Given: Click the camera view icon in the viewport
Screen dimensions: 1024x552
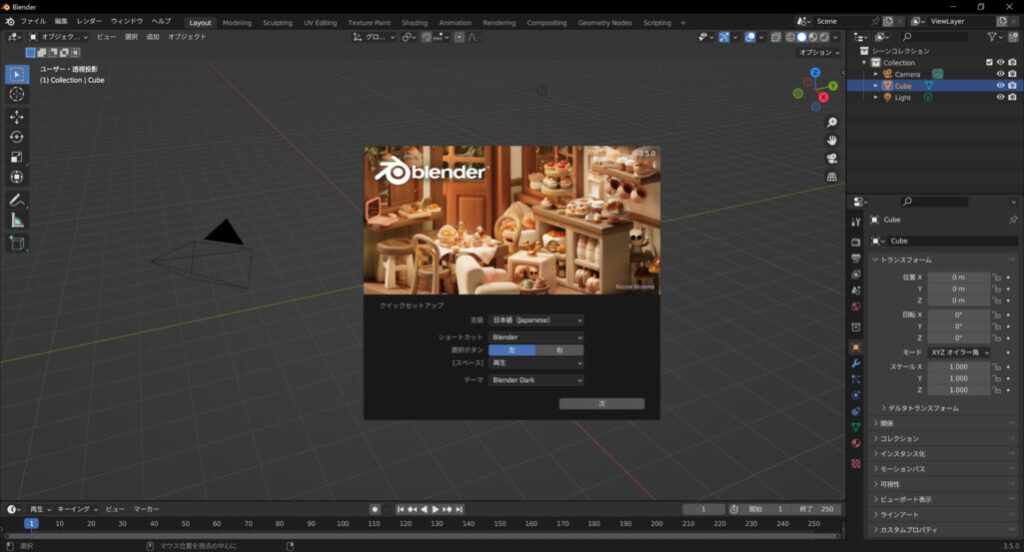Looking at the screenshot, I should tap(832, 159).
